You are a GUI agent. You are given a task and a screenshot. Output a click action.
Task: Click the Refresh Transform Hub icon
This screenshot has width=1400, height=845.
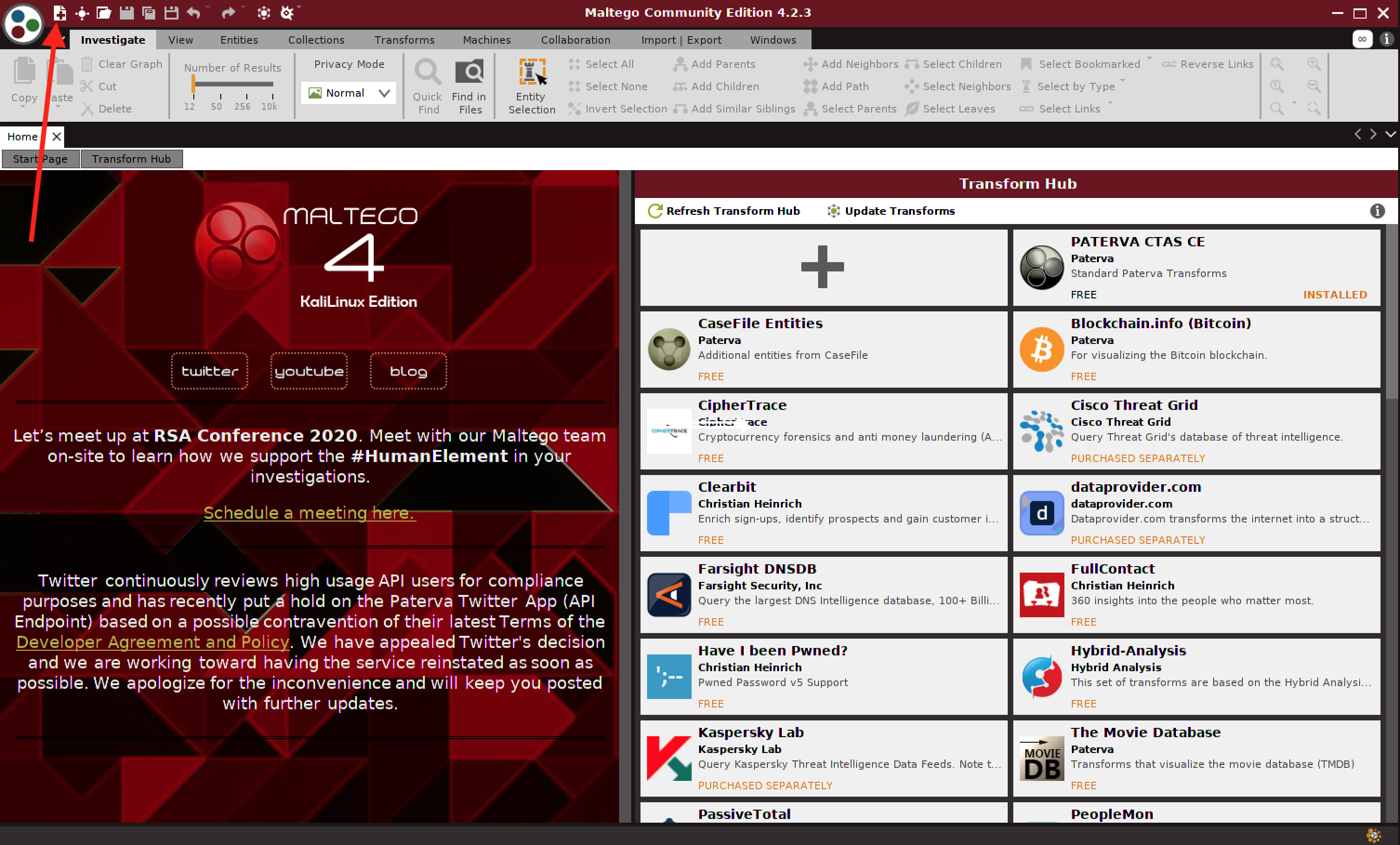pyautogui.click(x=654, y=211)
